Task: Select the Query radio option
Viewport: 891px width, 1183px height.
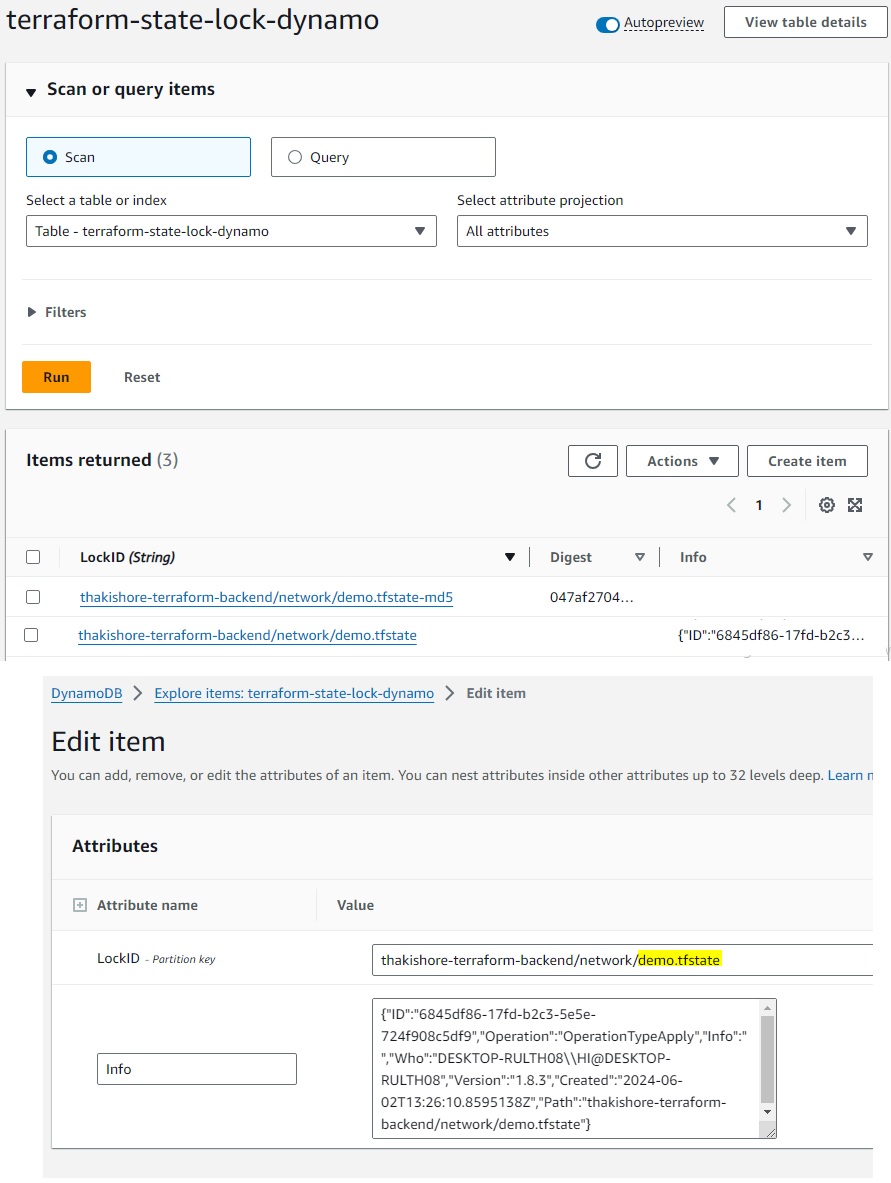Action: (x=295, y=157)
